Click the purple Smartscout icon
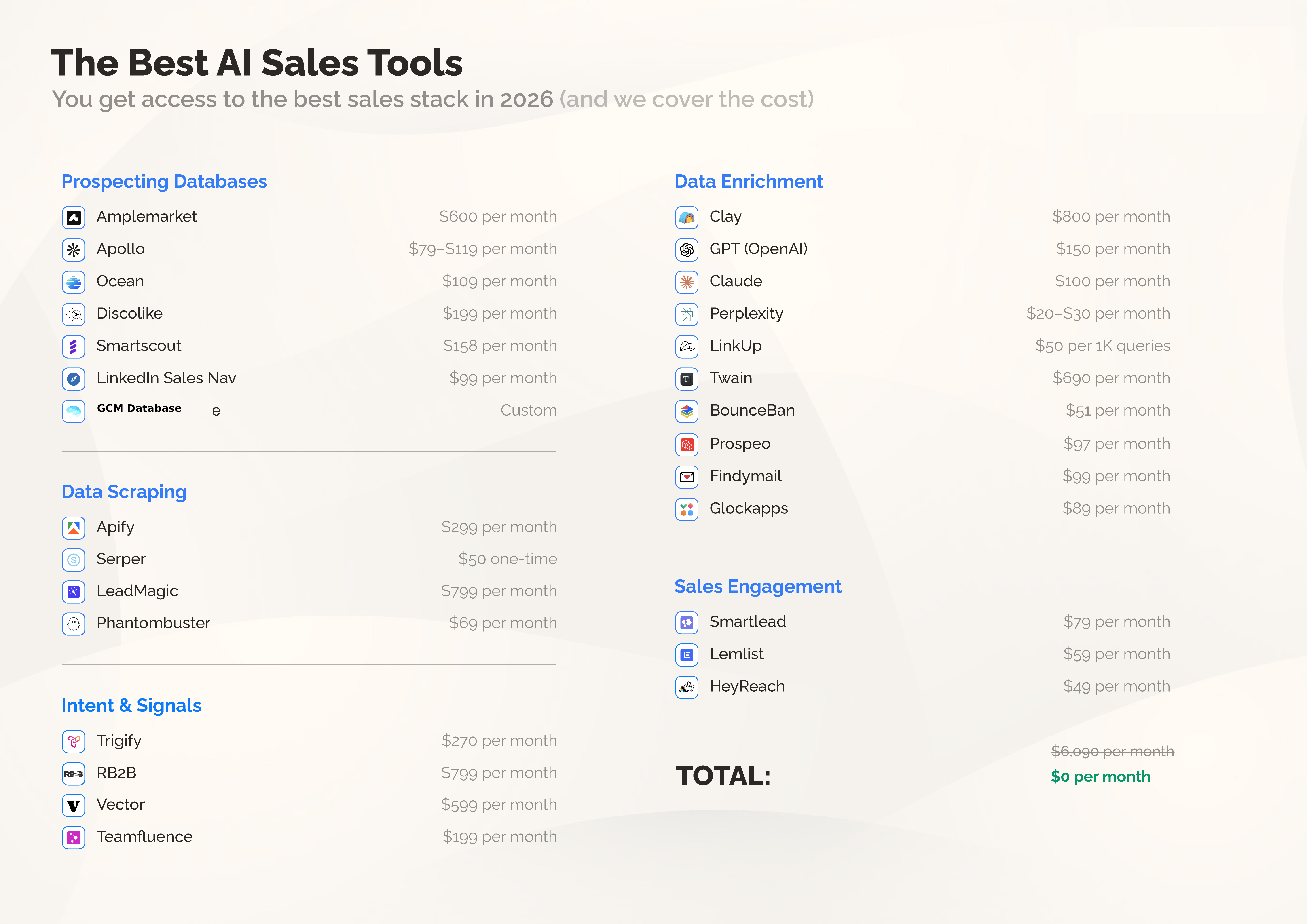 (73, 346)
